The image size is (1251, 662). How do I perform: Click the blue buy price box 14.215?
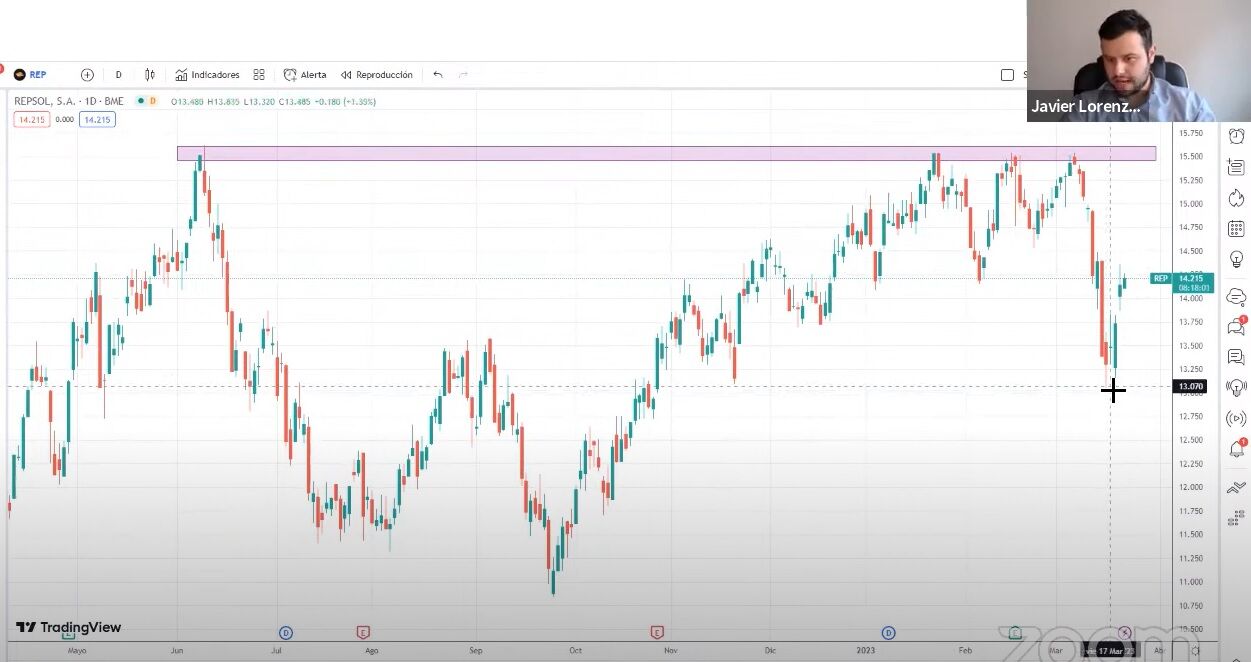[97, 120]
